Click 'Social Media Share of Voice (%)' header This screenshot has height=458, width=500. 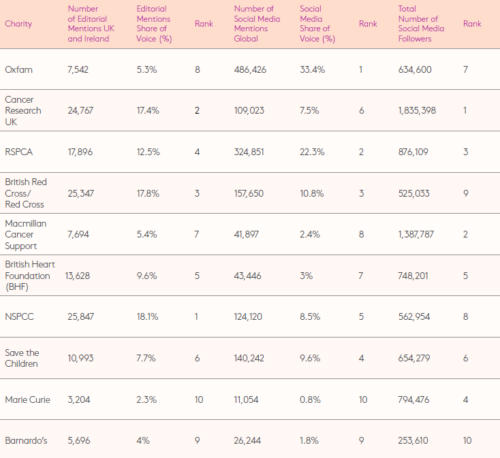317,24
